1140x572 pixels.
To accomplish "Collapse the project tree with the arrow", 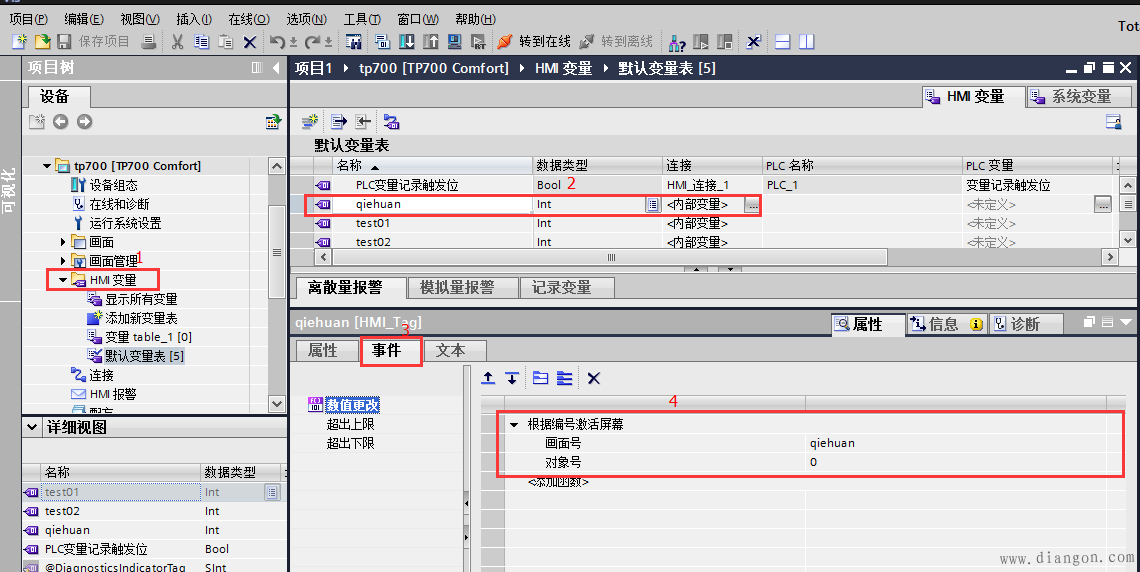I will click(x=276, y=68).
